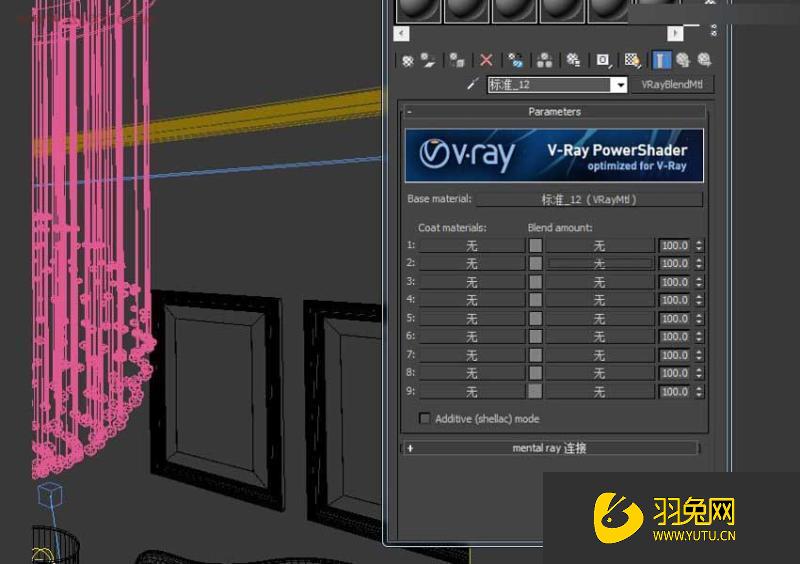Click the right arrow under the sample slots
This screenshot has width=800, height=564.
675,34
